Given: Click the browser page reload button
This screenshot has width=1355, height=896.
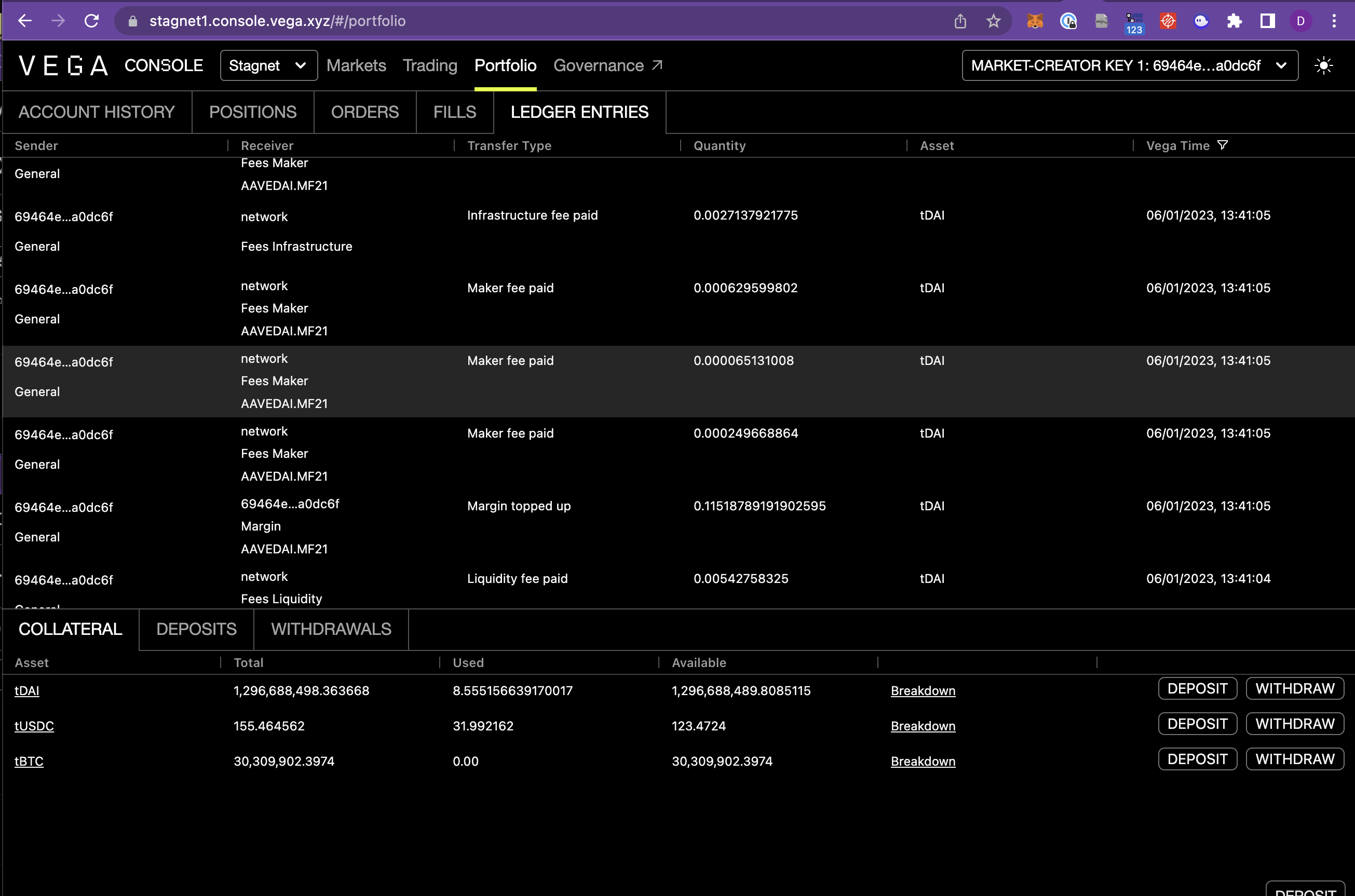Looking at the screenshot, I should click(91, 21).
